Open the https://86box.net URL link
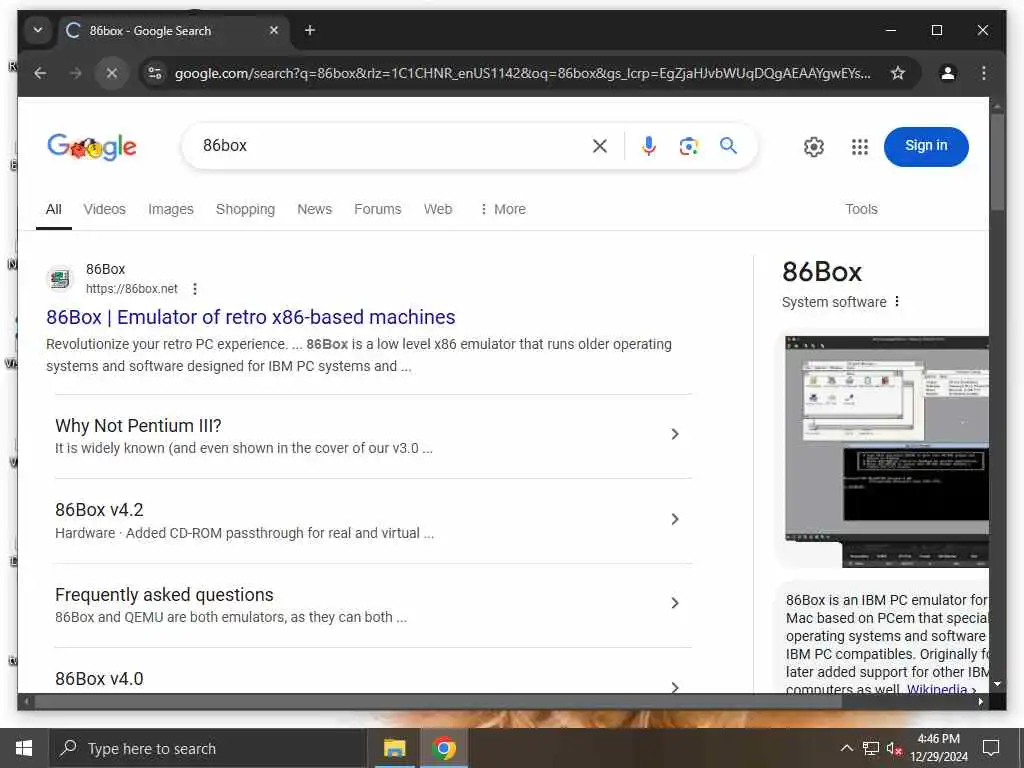Image resolution: width=1024 pixels, height=768 pixels. point(132,289)
